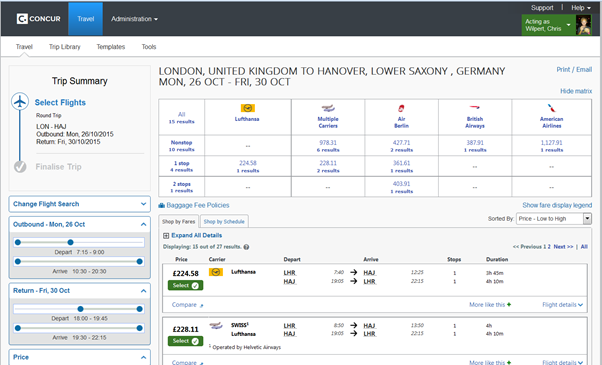This screenshot has height=365, width=602.
Task: Collapse the Outbound - Mon, 26 Oct panel
Action: click(x=144, y=225)
